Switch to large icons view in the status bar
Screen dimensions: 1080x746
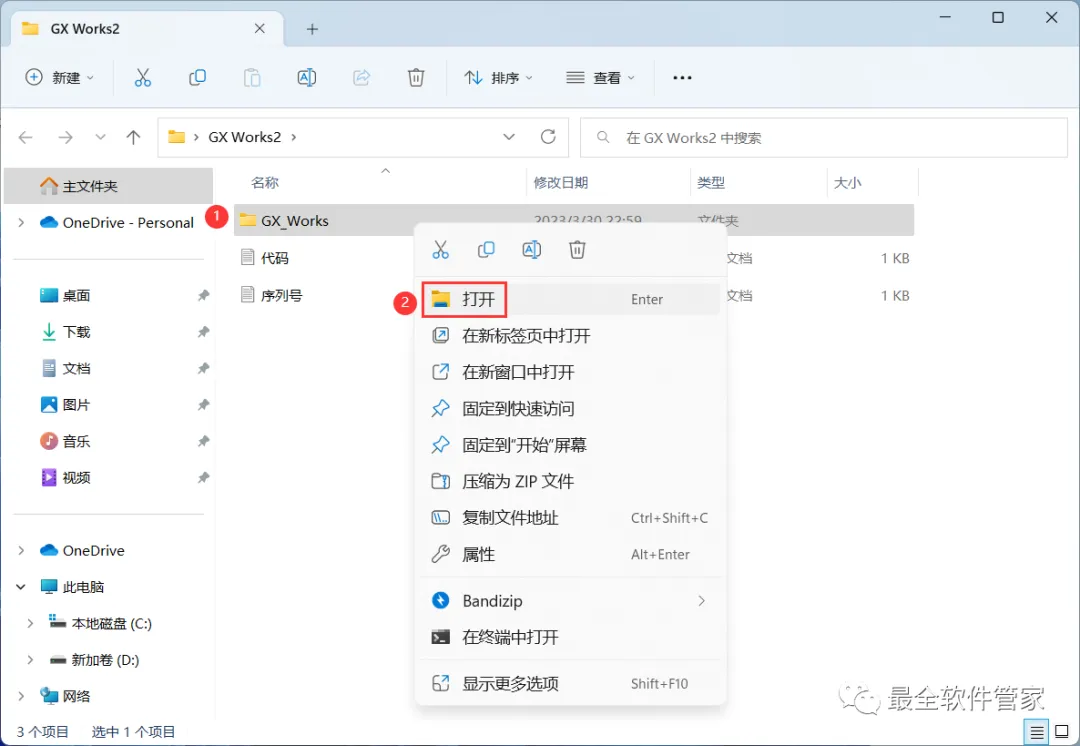tap(1061, 732)
